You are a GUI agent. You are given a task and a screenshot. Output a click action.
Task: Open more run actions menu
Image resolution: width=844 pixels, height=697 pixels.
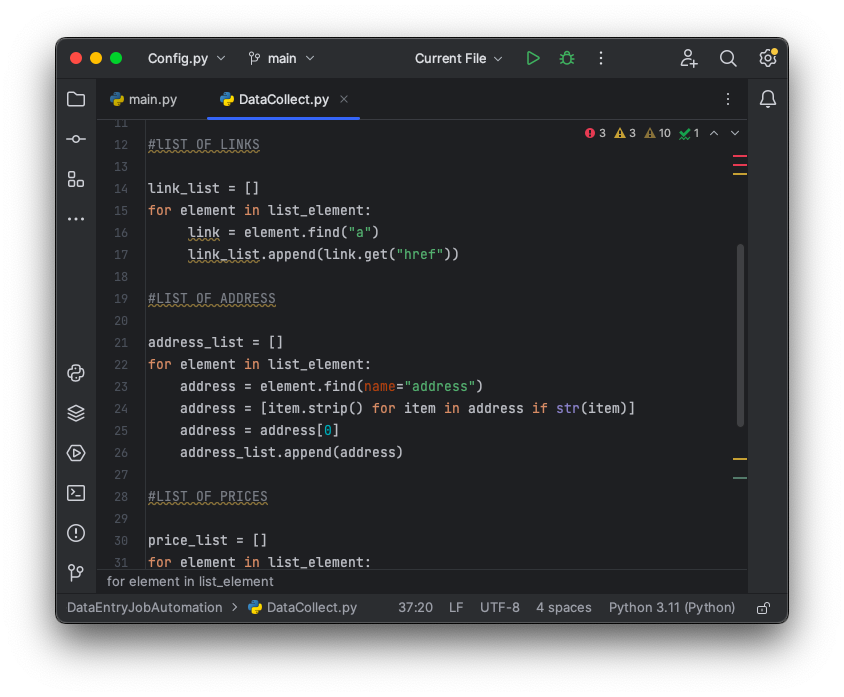point(601,58)
